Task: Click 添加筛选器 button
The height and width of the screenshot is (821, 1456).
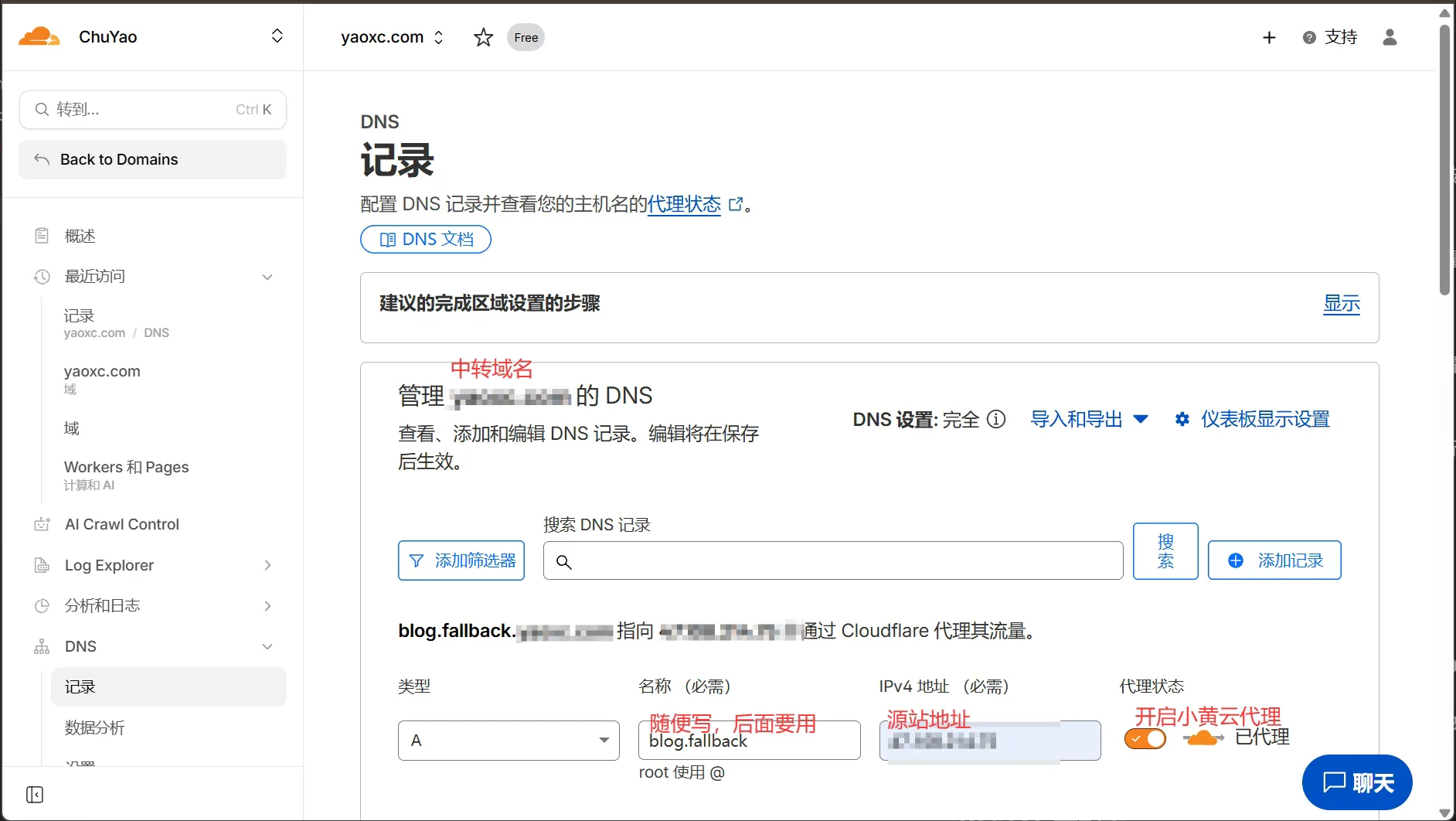Action: coord(461,560)
